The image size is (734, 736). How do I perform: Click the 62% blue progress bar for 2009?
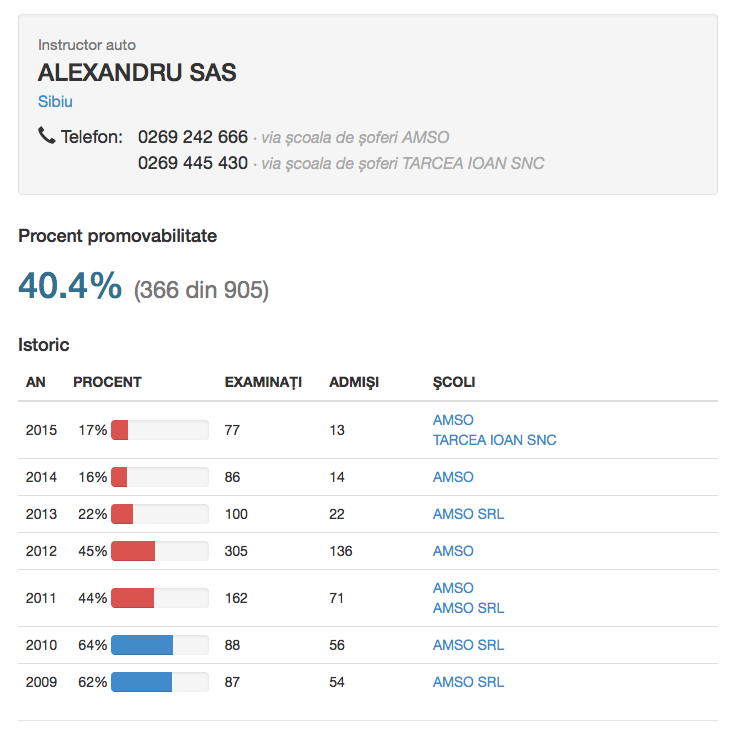160,682
